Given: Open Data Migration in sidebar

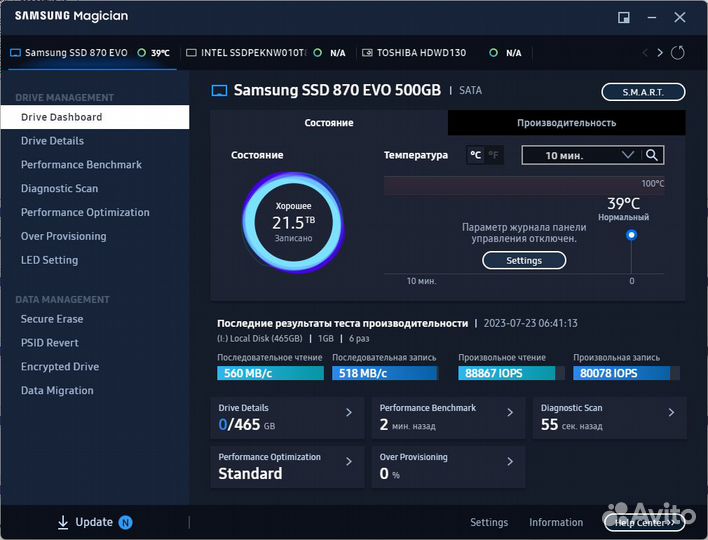Looking at the screenshot, I should [95, 391].
